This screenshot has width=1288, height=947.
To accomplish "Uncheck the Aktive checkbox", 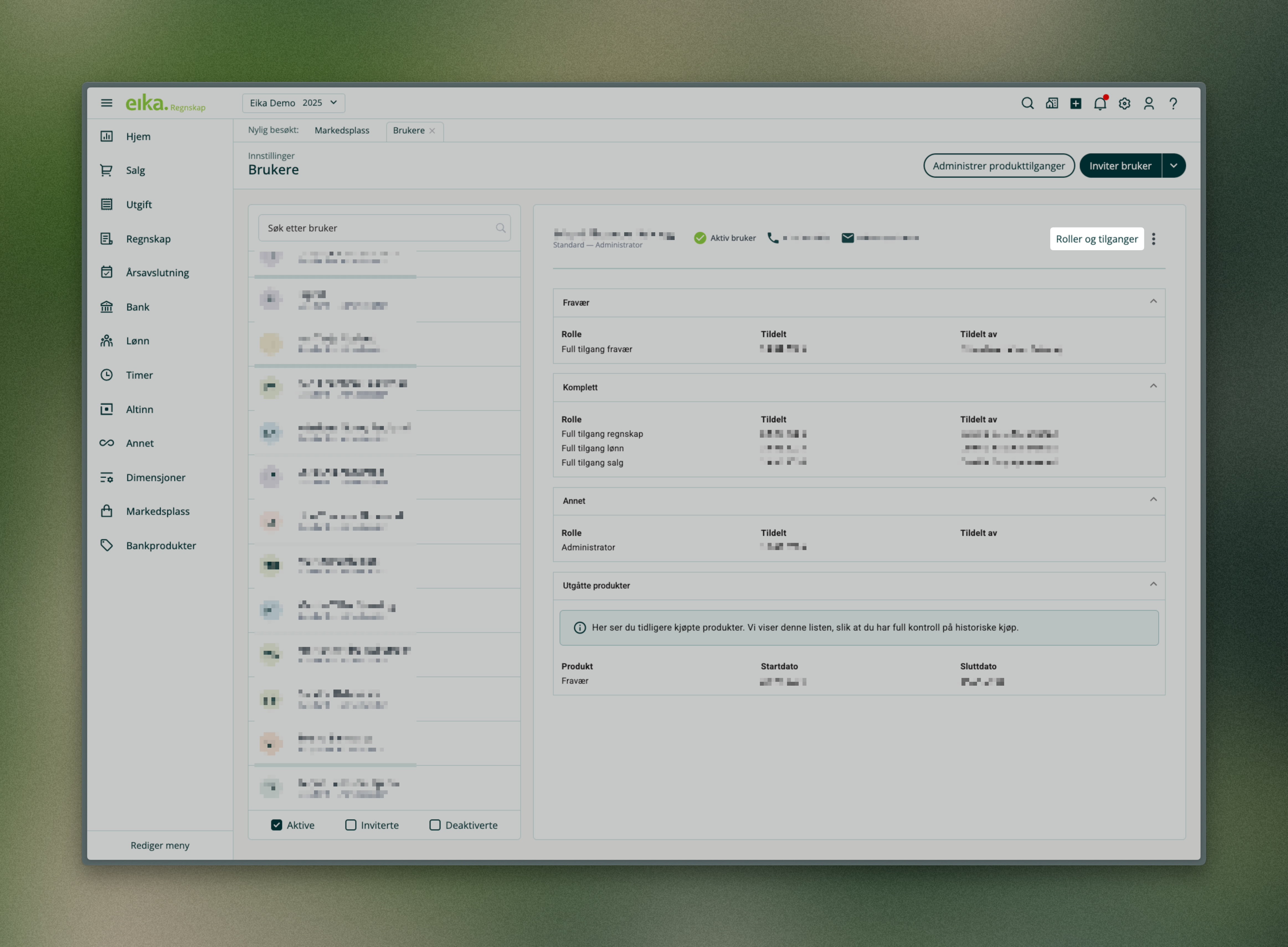I will click(276, 825).
